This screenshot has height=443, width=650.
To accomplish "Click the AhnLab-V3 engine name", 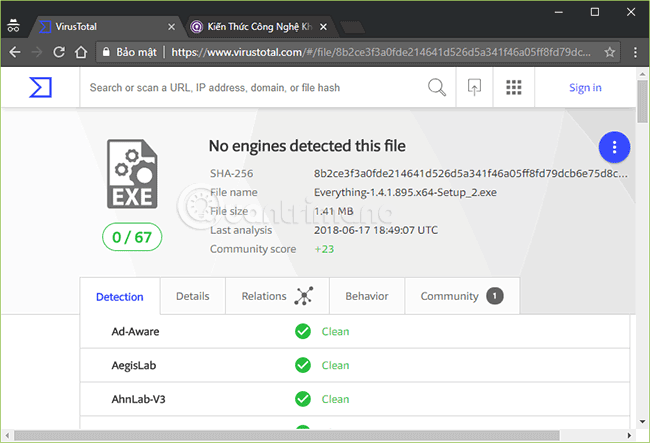I will (x=138, y=399).
